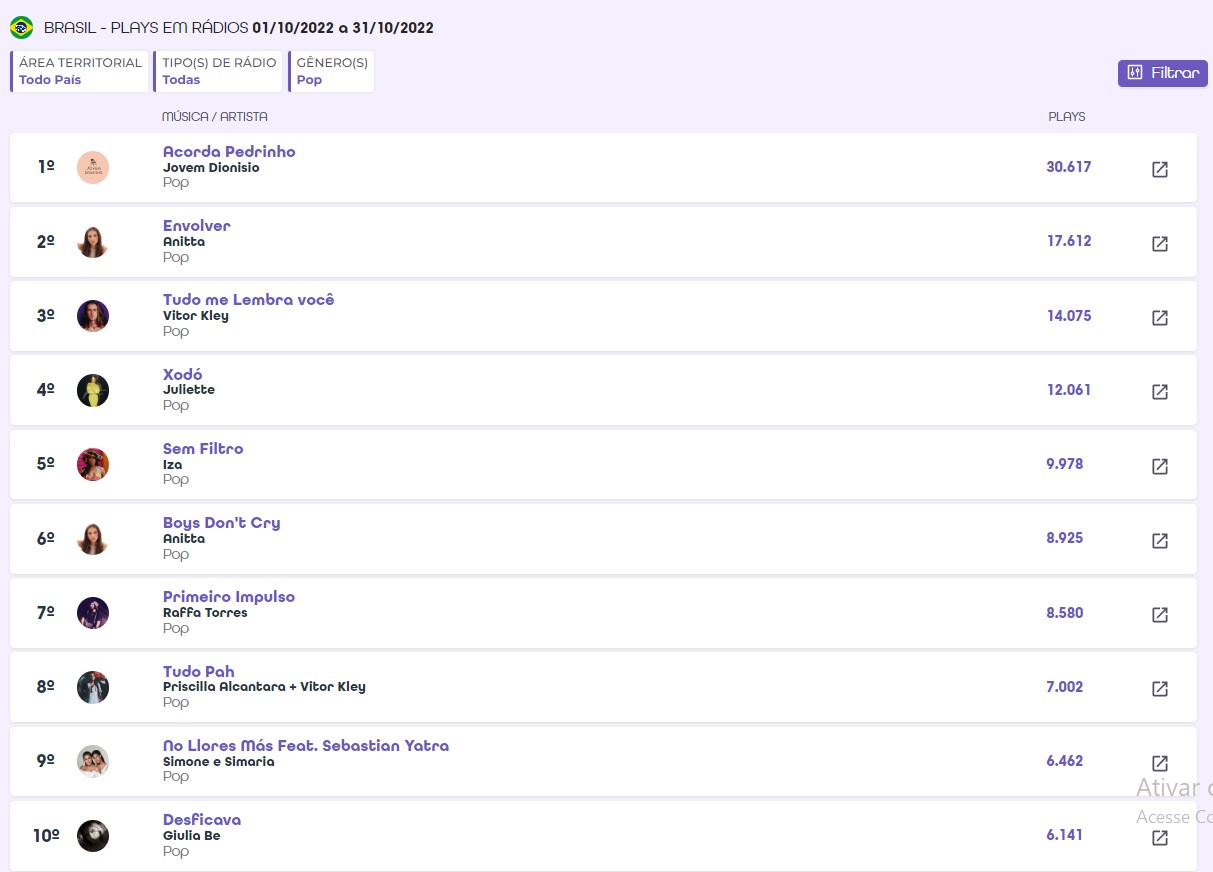Click play count 8.925
Image resolution: width=1213 pixels, height=872 pixels.
pyautogui.click(x=1065, y=538)
